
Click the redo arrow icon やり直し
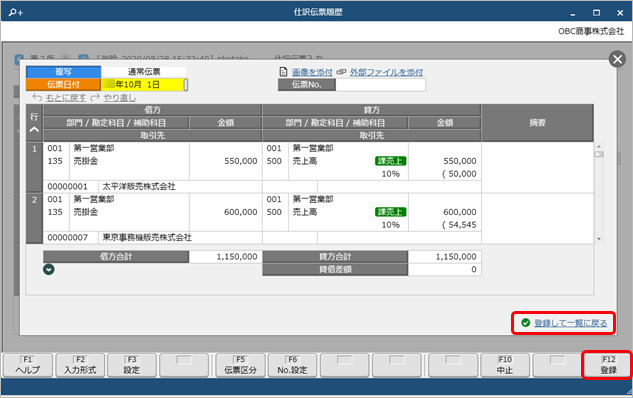[x=95, y=97]
